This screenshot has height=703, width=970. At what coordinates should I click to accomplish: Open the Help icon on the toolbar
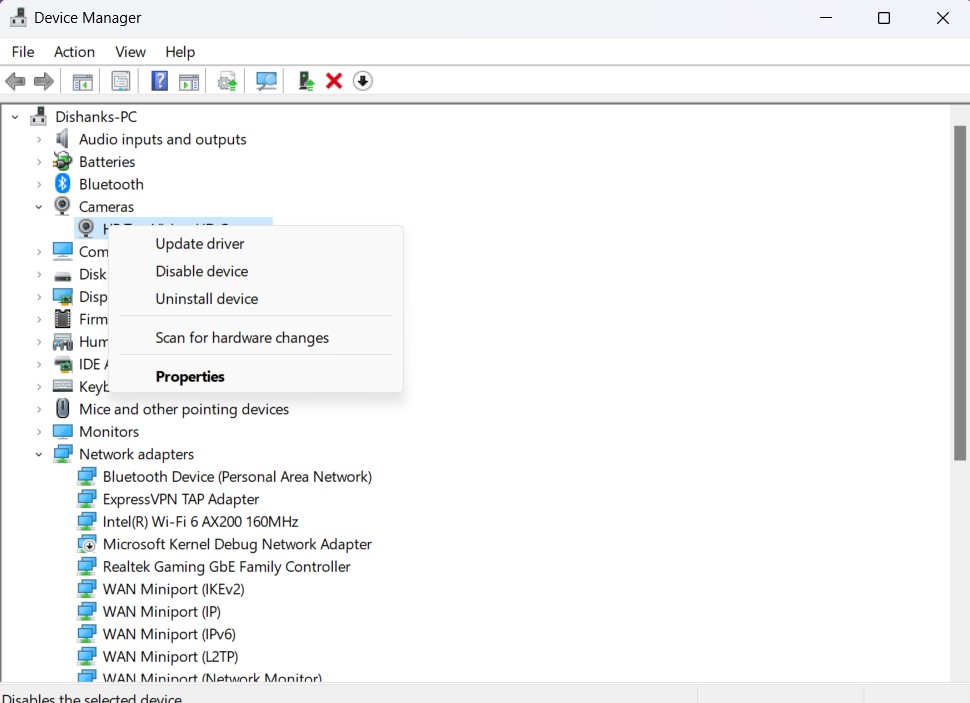pos(159,81)
